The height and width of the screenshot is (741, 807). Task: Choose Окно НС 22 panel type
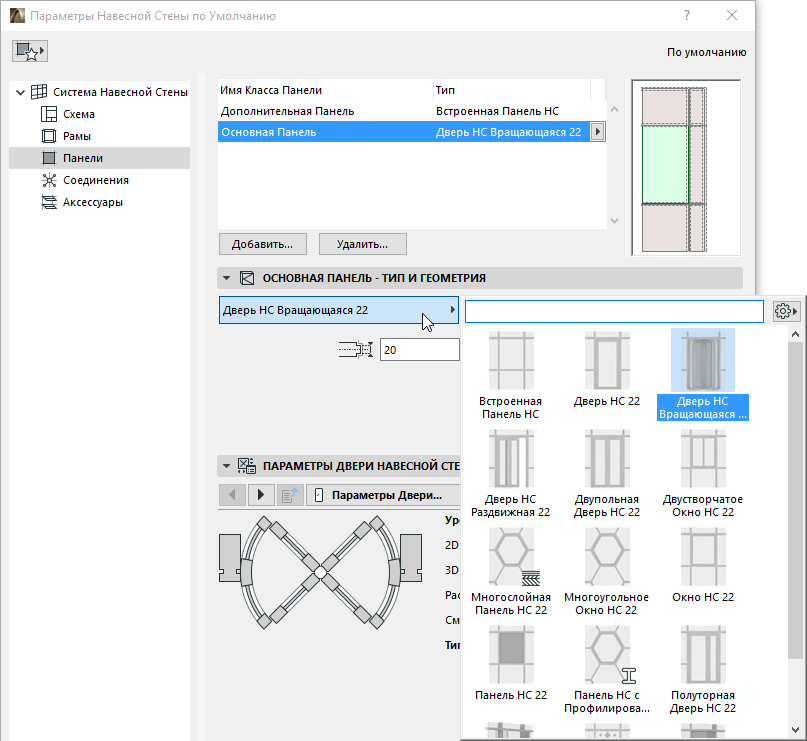(x=703, y=566)
